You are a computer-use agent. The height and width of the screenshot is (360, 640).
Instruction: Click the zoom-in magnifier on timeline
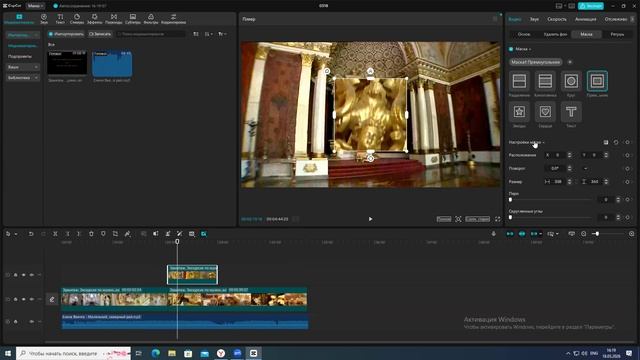click(x=631, y=234)
